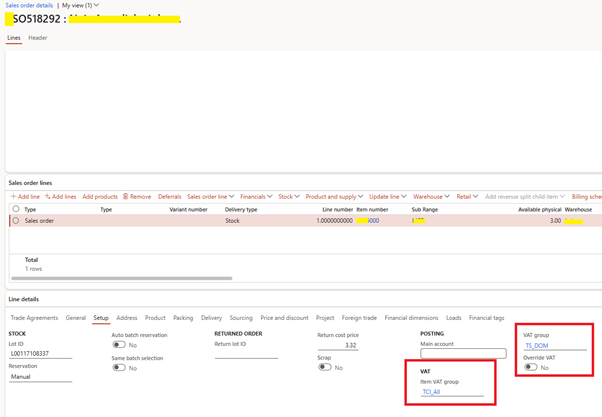Expand the Stock menu
This screenshot has width=602, height=417.
289,197
